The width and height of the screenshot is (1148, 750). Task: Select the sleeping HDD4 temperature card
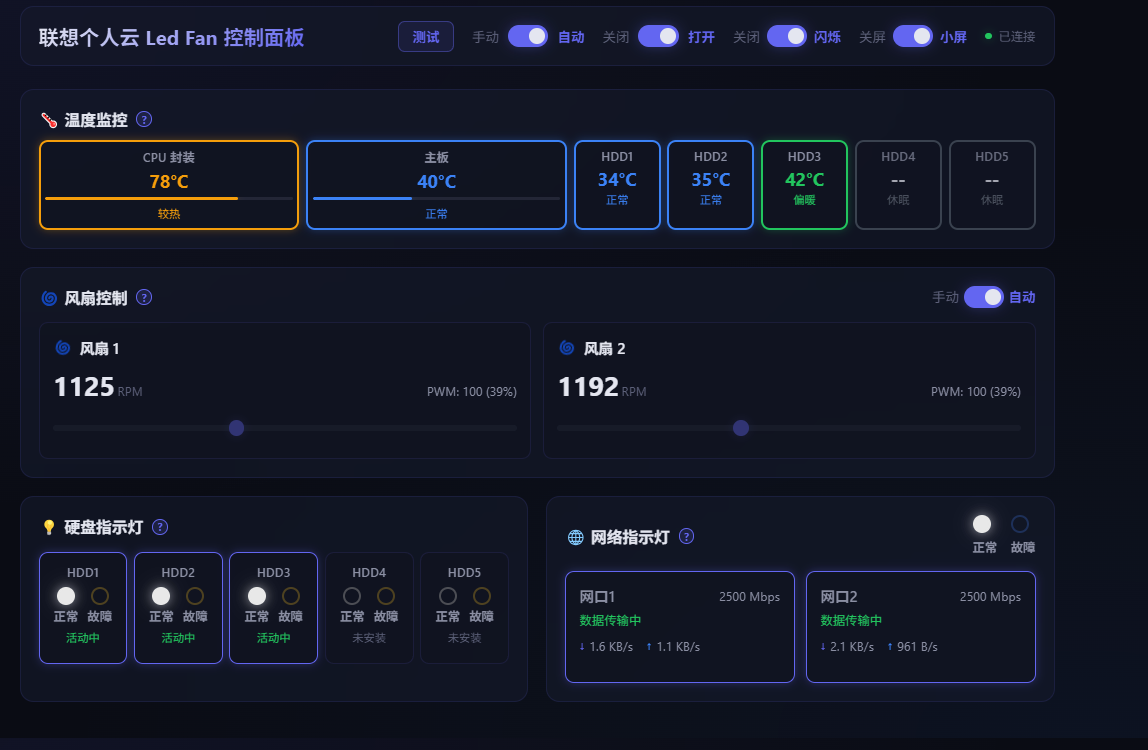(x=898, y=185)
